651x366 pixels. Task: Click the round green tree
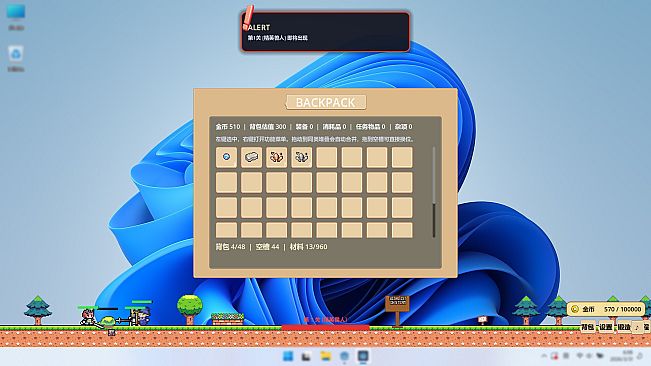pos(190,309)
